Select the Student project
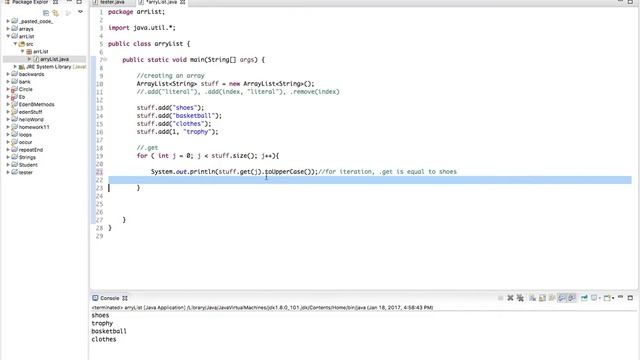 (x=28, y=165)
